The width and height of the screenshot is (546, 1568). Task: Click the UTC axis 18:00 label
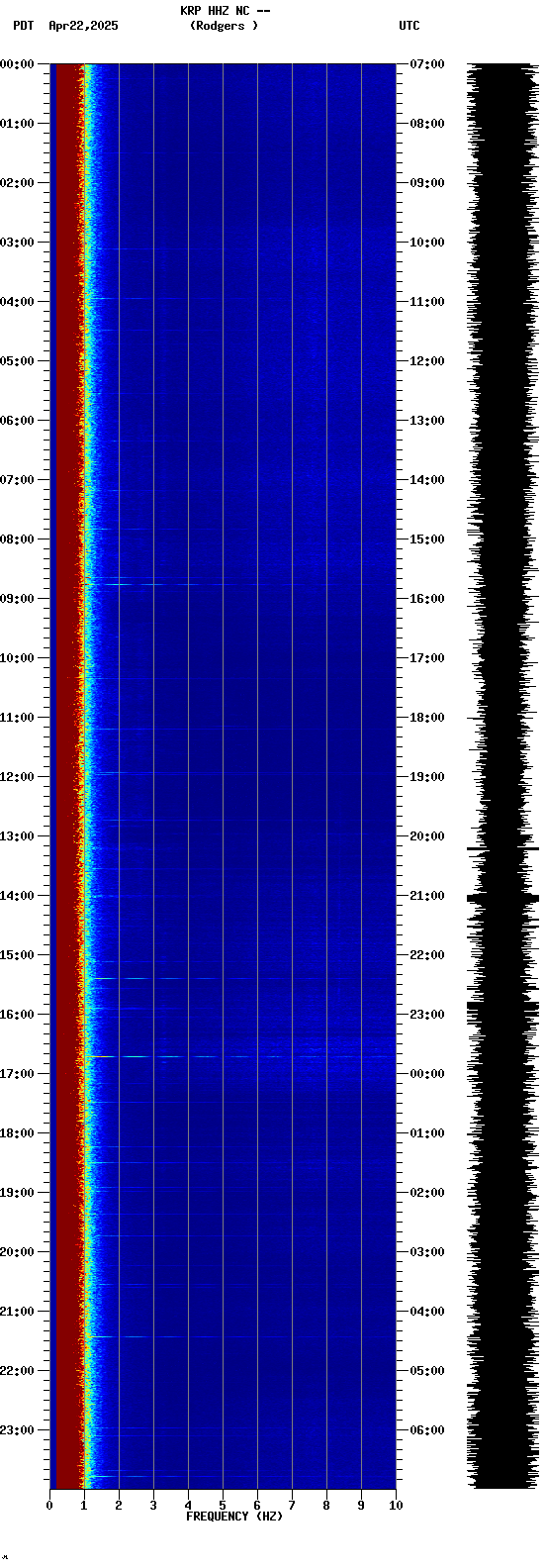click(427, 718)
